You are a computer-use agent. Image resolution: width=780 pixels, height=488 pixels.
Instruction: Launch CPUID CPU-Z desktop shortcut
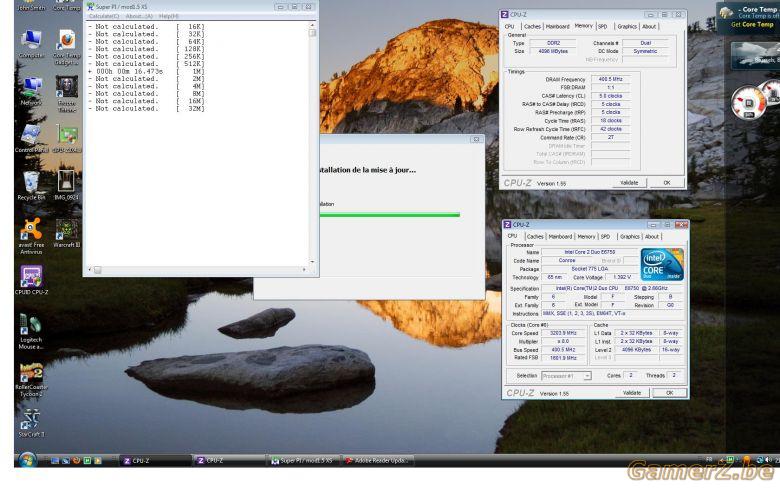click(x=31, y=280)
